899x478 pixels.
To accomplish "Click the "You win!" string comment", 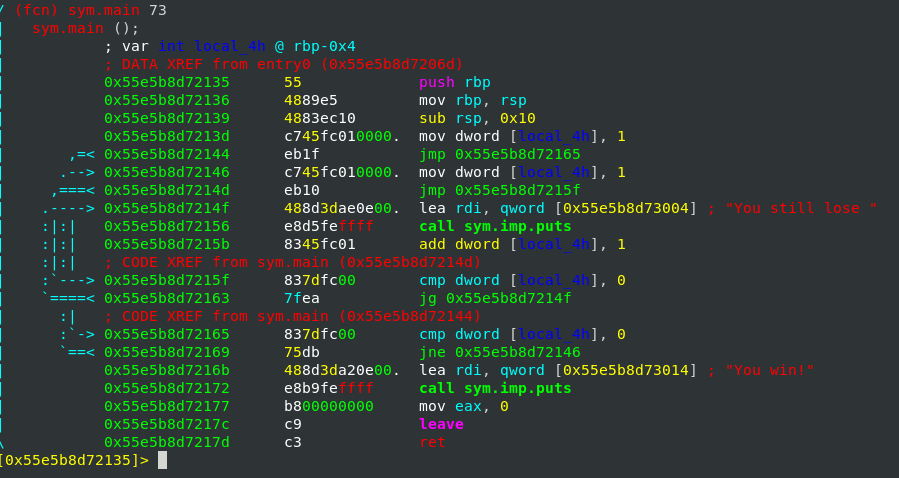I will (760, 370).
